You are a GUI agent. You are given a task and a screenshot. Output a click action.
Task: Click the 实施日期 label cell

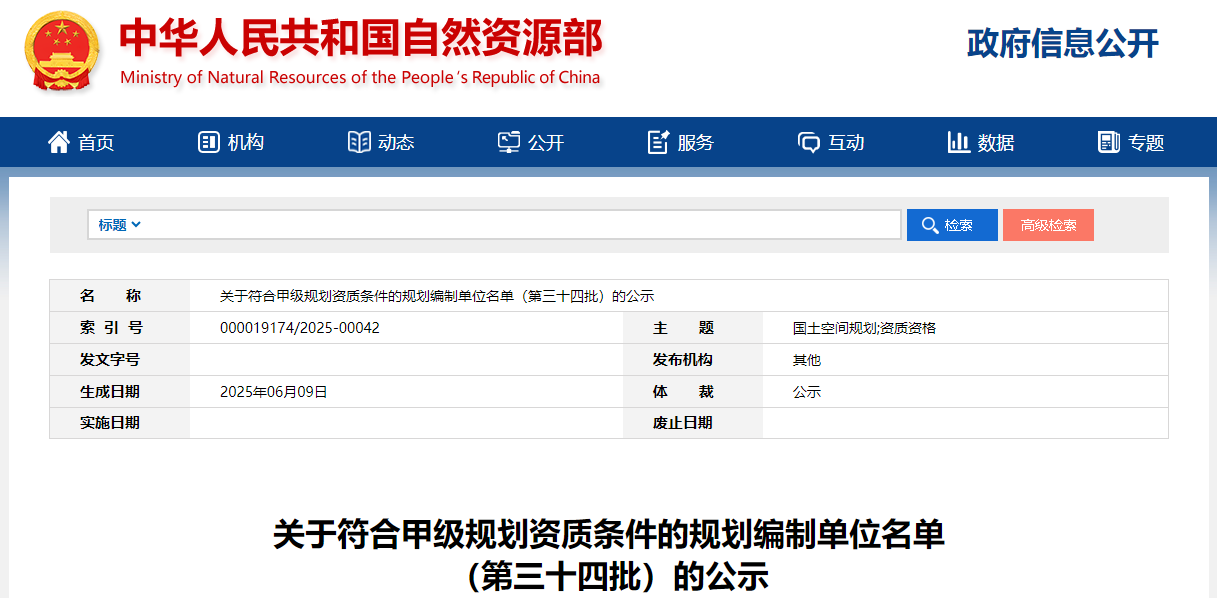click(120, 423)
